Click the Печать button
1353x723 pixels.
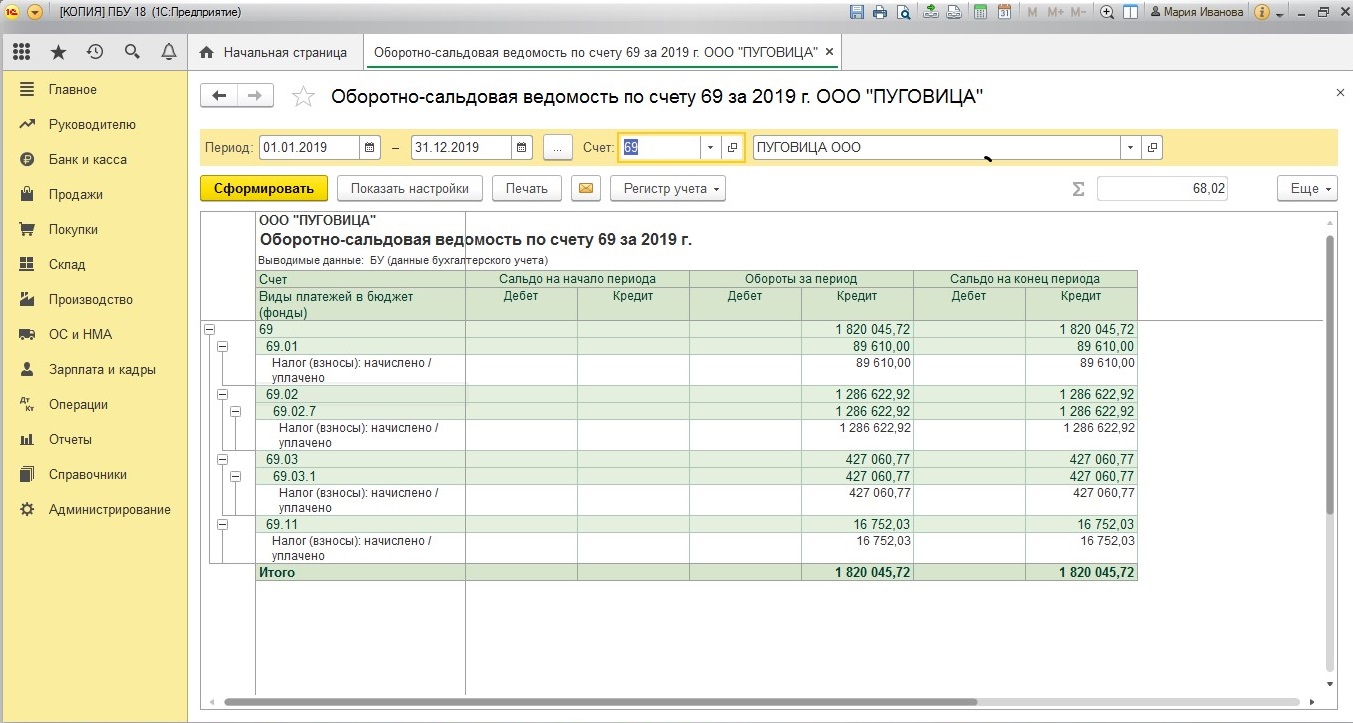(527, 188)
